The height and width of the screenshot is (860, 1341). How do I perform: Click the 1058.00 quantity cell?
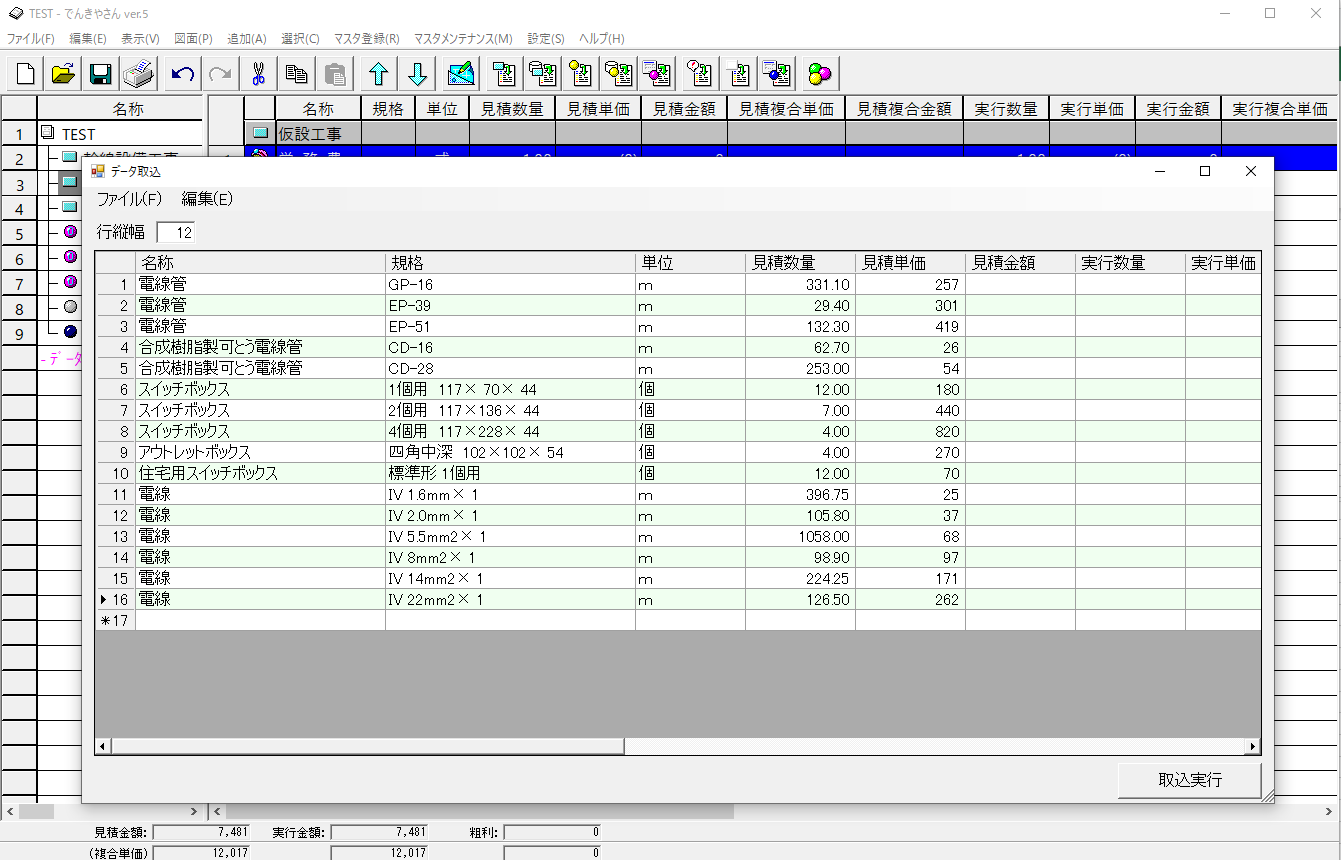tap(800, 537)
